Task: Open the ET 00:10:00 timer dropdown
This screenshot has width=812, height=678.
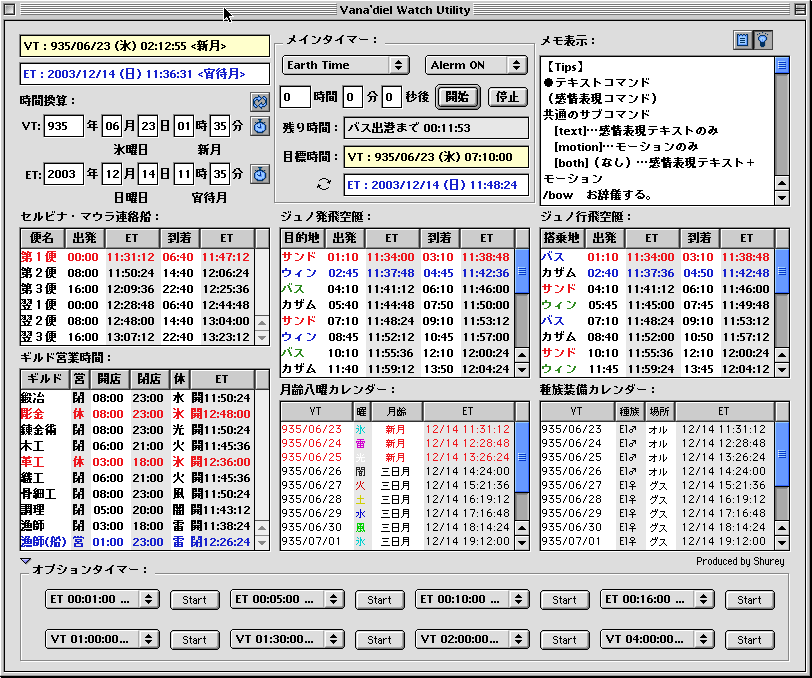Action: click(472, 599)
